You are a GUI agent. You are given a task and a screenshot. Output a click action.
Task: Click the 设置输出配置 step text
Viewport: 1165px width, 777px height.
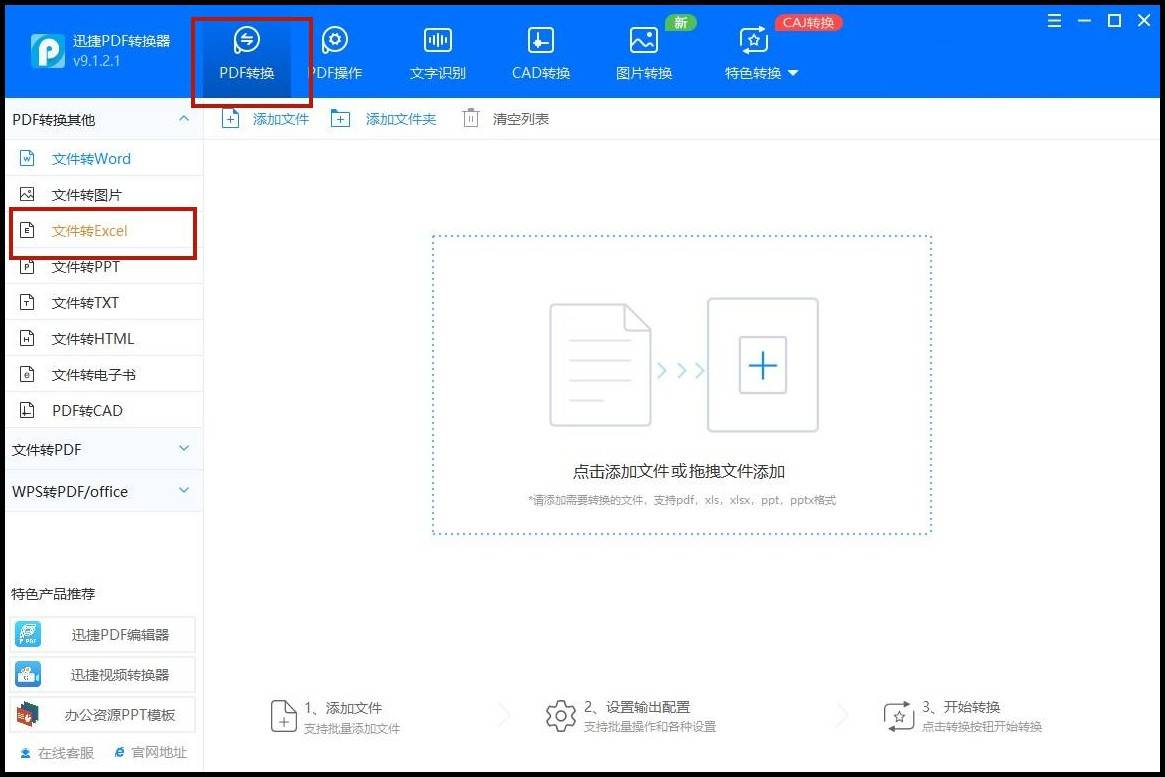[x=637, y=707]
